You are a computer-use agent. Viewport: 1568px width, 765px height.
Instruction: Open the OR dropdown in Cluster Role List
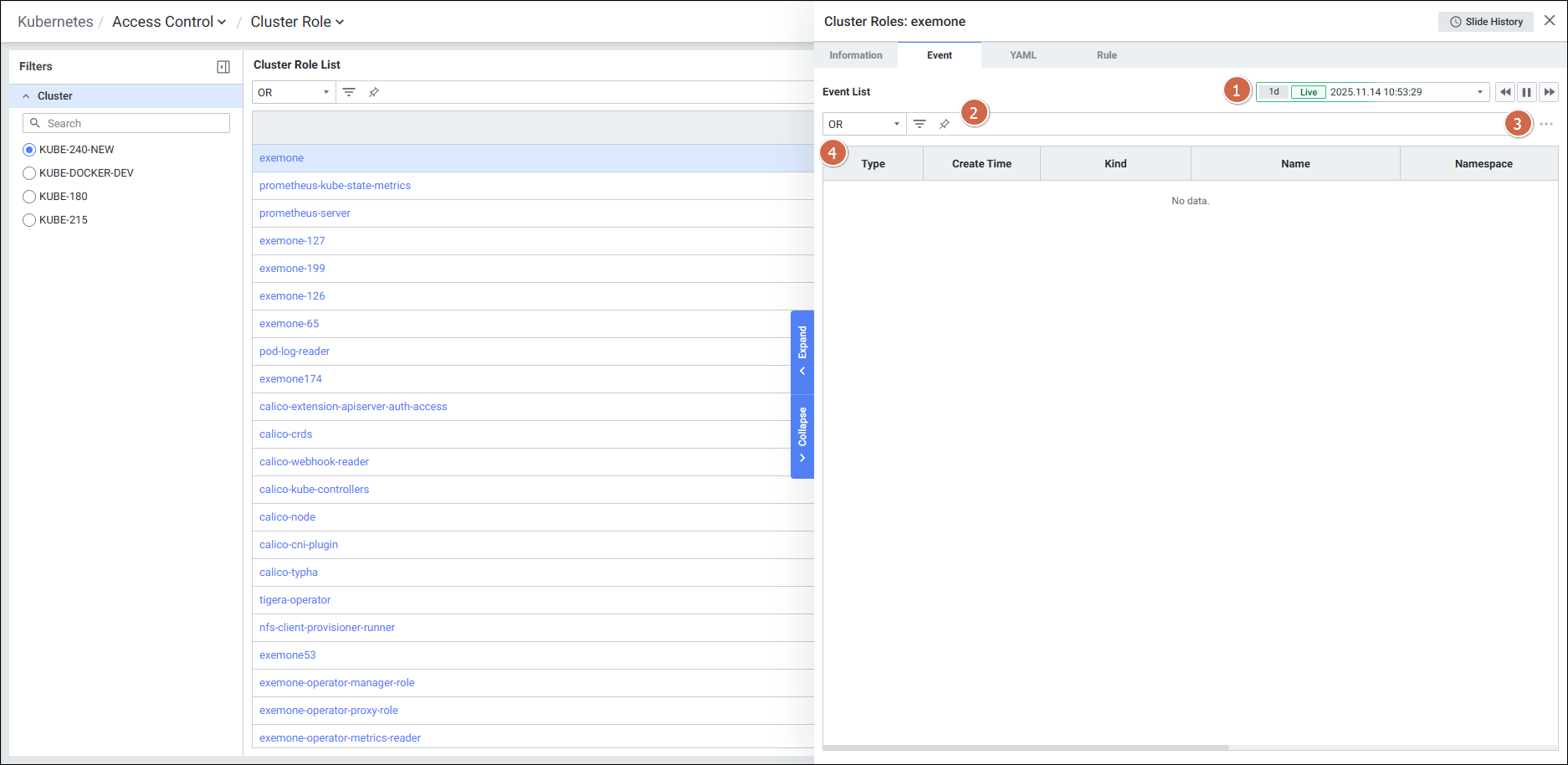tap(293, 92)
